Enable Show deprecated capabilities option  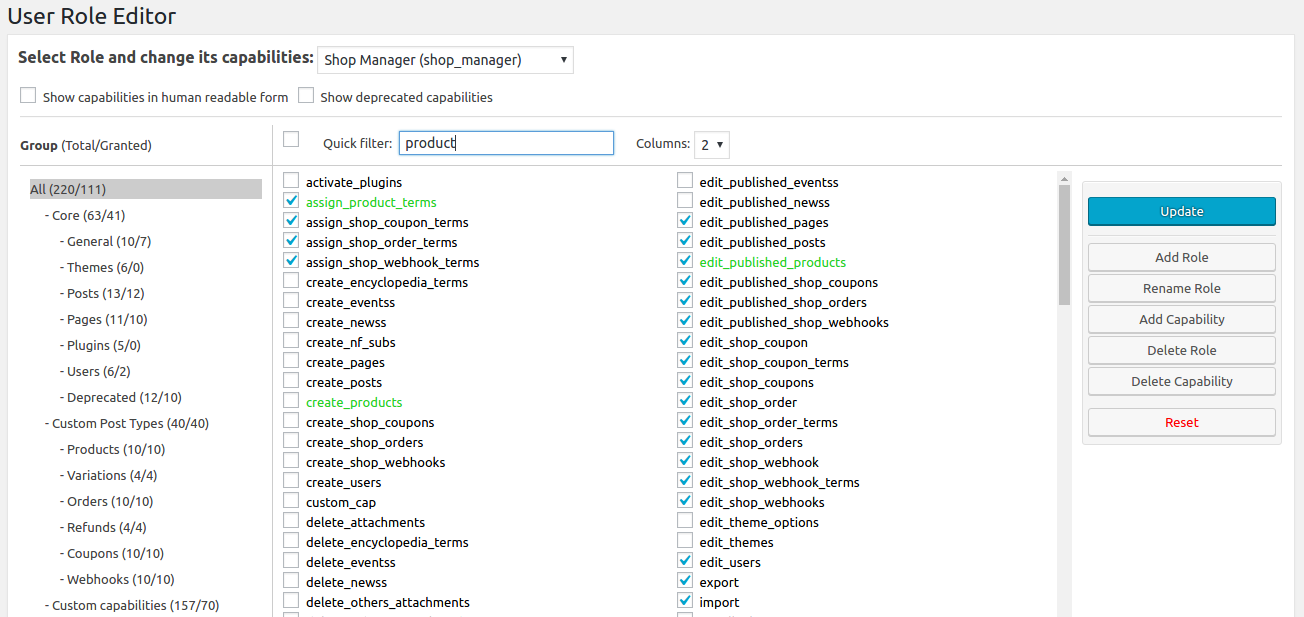(x=306, y=96)
